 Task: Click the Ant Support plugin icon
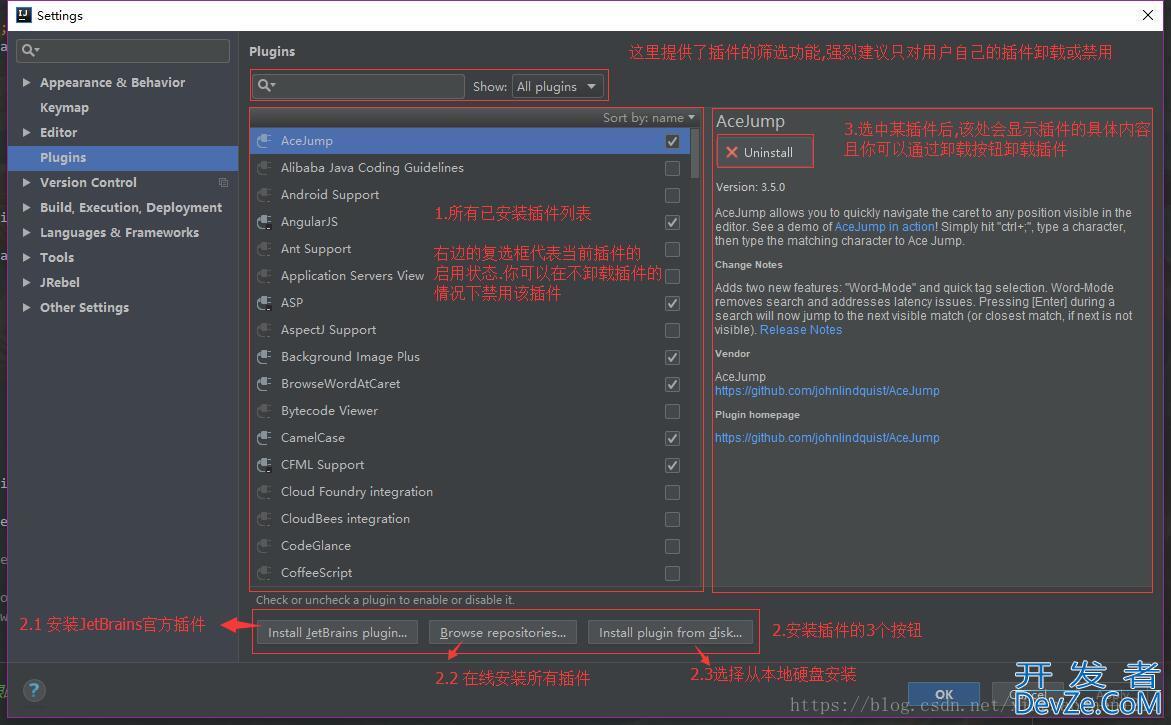(x=264, y=249)
